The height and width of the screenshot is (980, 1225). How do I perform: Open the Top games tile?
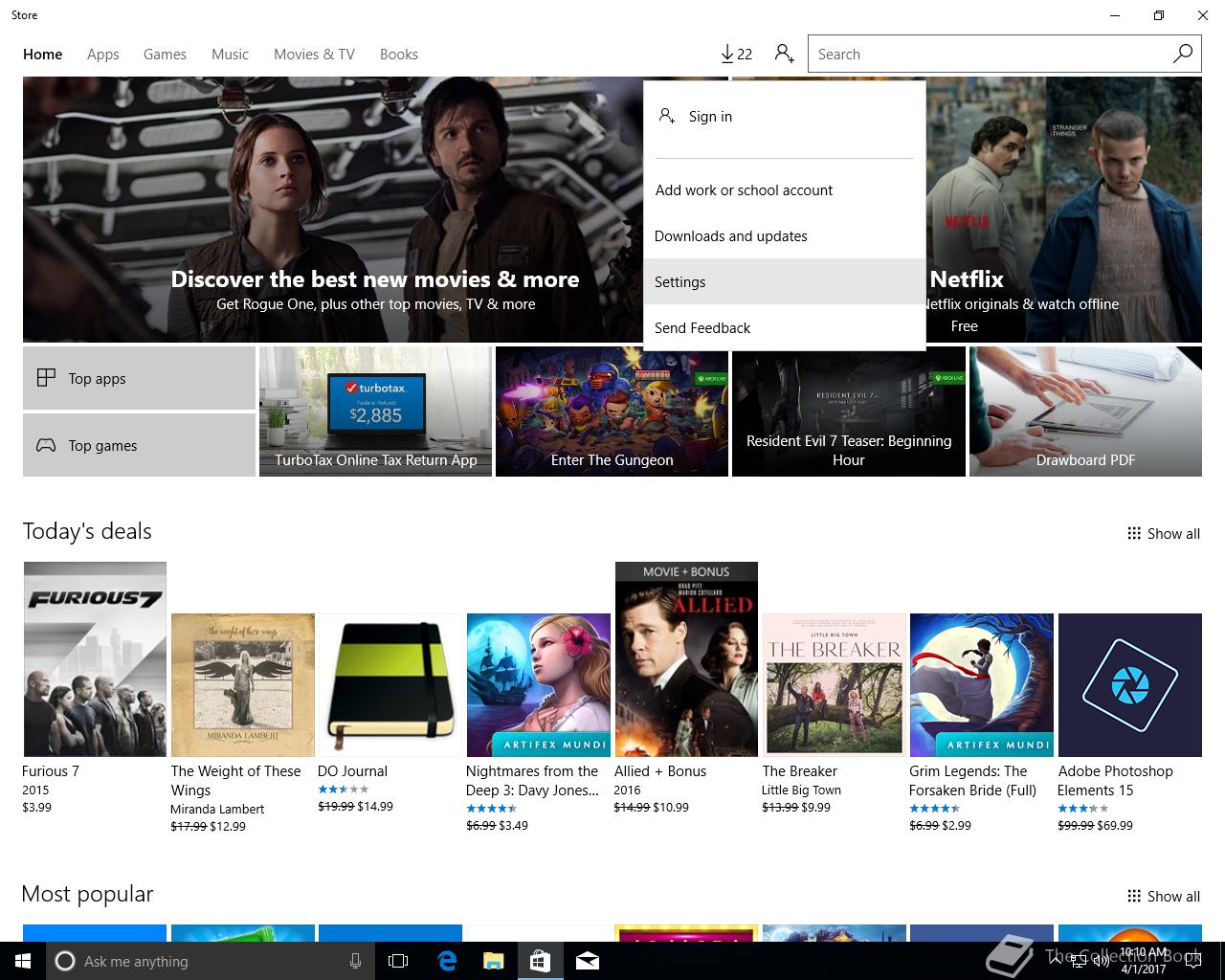point(139,445)
